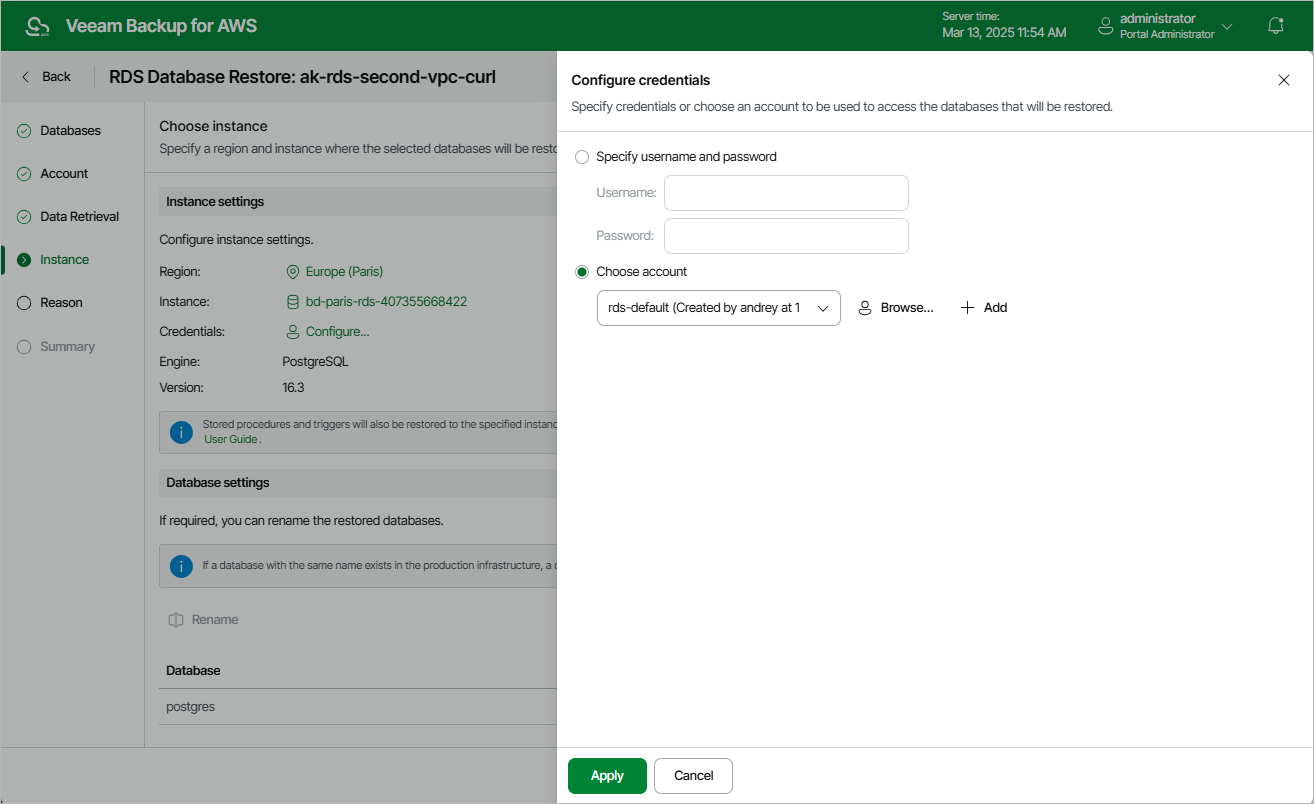Click the Summary step circle icon
This screenshot has width=1314, height=804.
click(x=24, y=347)
